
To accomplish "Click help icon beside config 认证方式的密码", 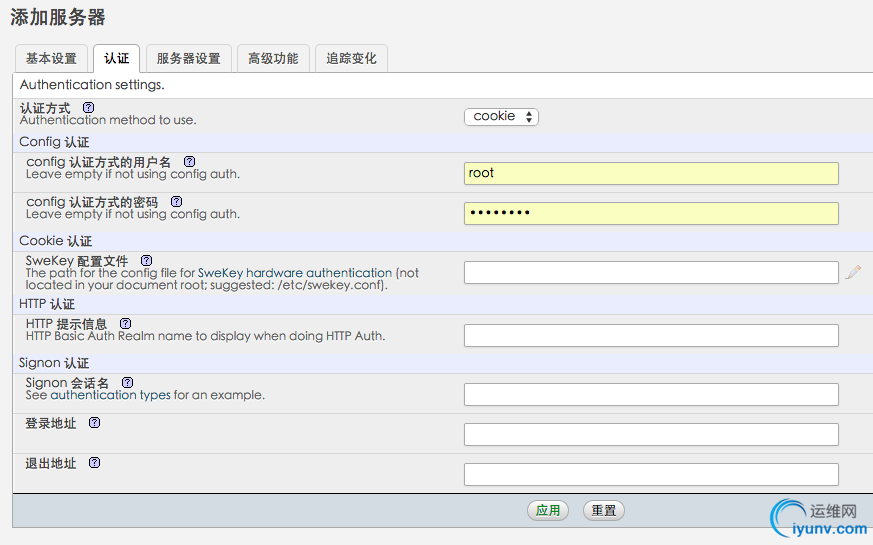I will pos(176,202).
